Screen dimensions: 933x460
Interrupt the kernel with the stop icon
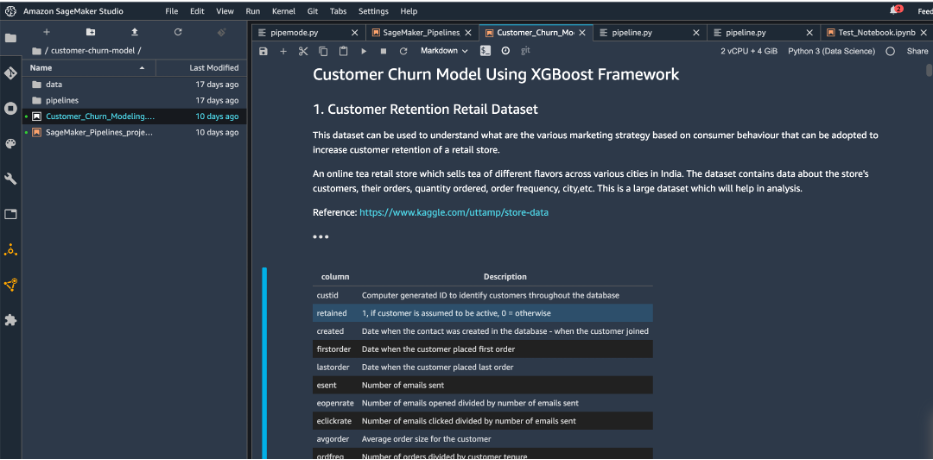click(x=383, y=51)
